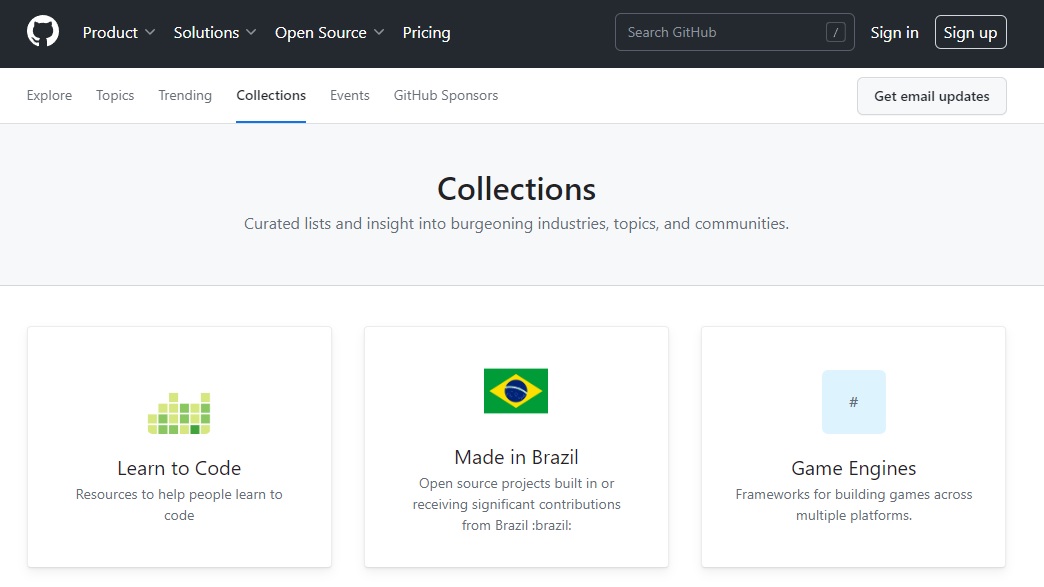Click the Sign up button
Viewport: 1044px width, 587px height.
tap(970, 32)
